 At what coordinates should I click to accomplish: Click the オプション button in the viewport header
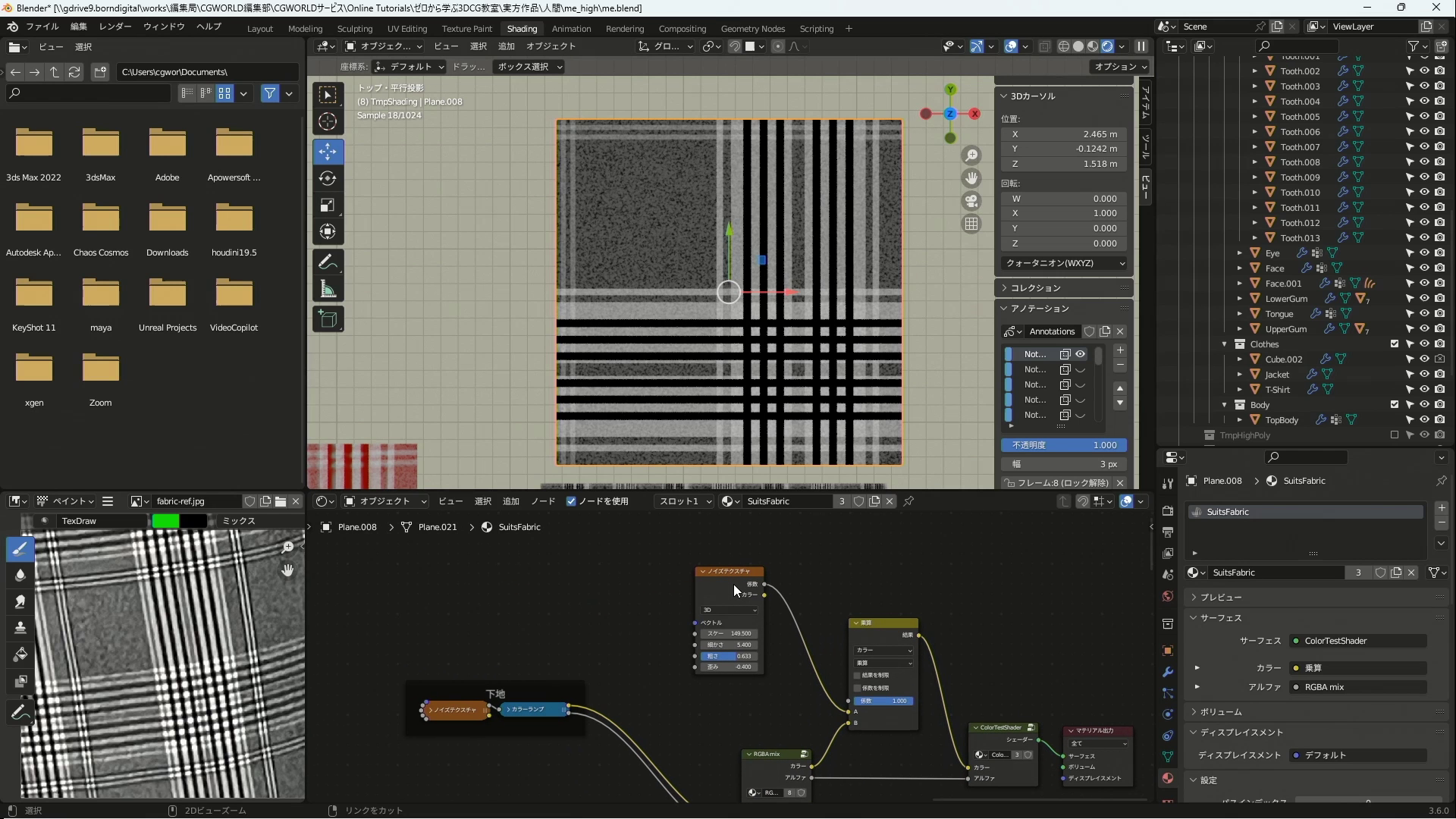tap(1120, 67)
